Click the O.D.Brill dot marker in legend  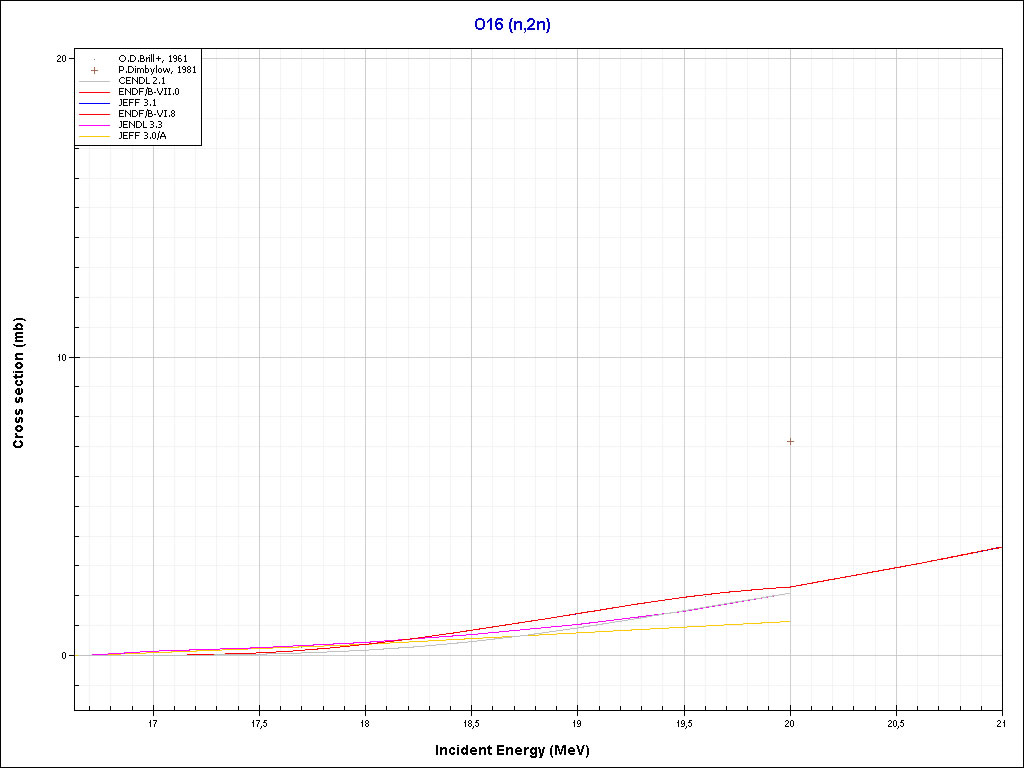point(94,59)
